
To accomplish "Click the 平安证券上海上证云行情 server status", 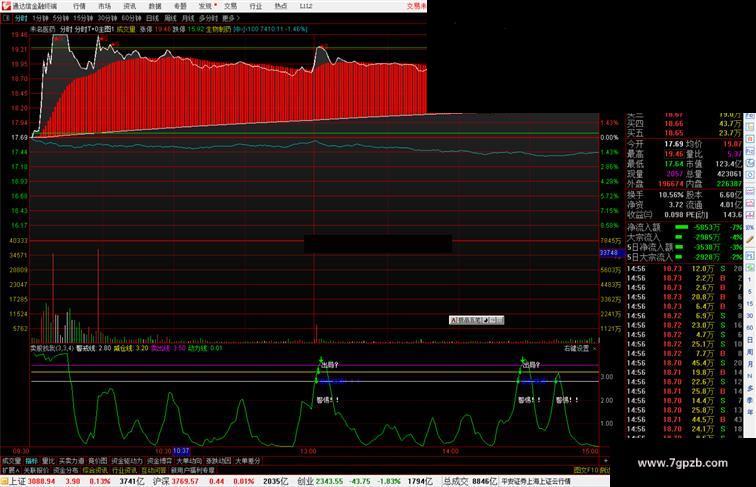I will (536, 481).
